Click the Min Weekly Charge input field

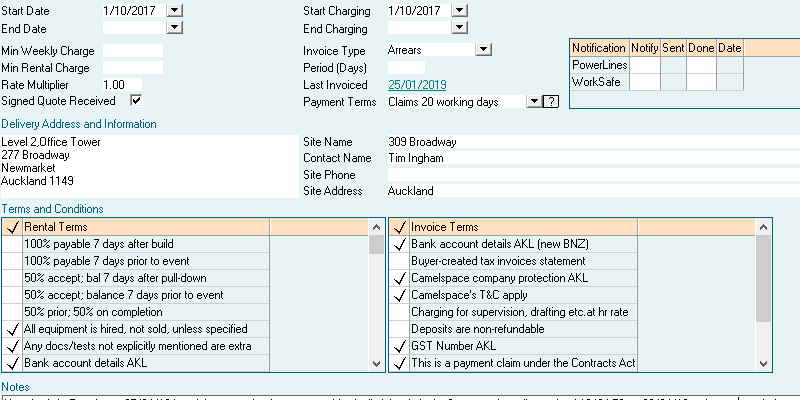132,50
